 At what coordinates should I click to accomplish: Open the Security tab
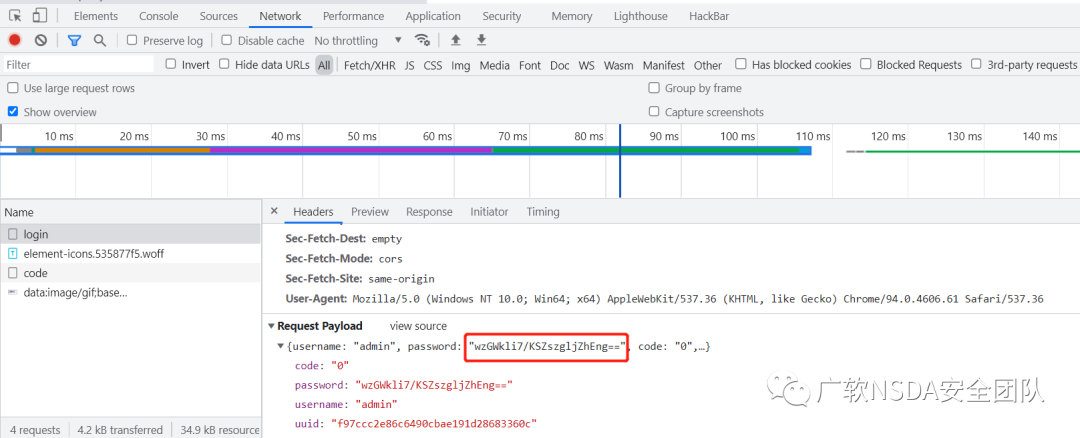(x=501, y=16)
